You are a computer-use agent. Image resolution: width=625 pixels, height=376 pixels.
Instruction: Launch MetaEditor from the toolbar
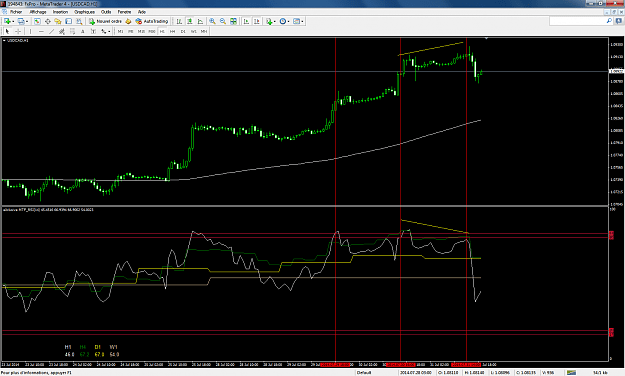128,21
